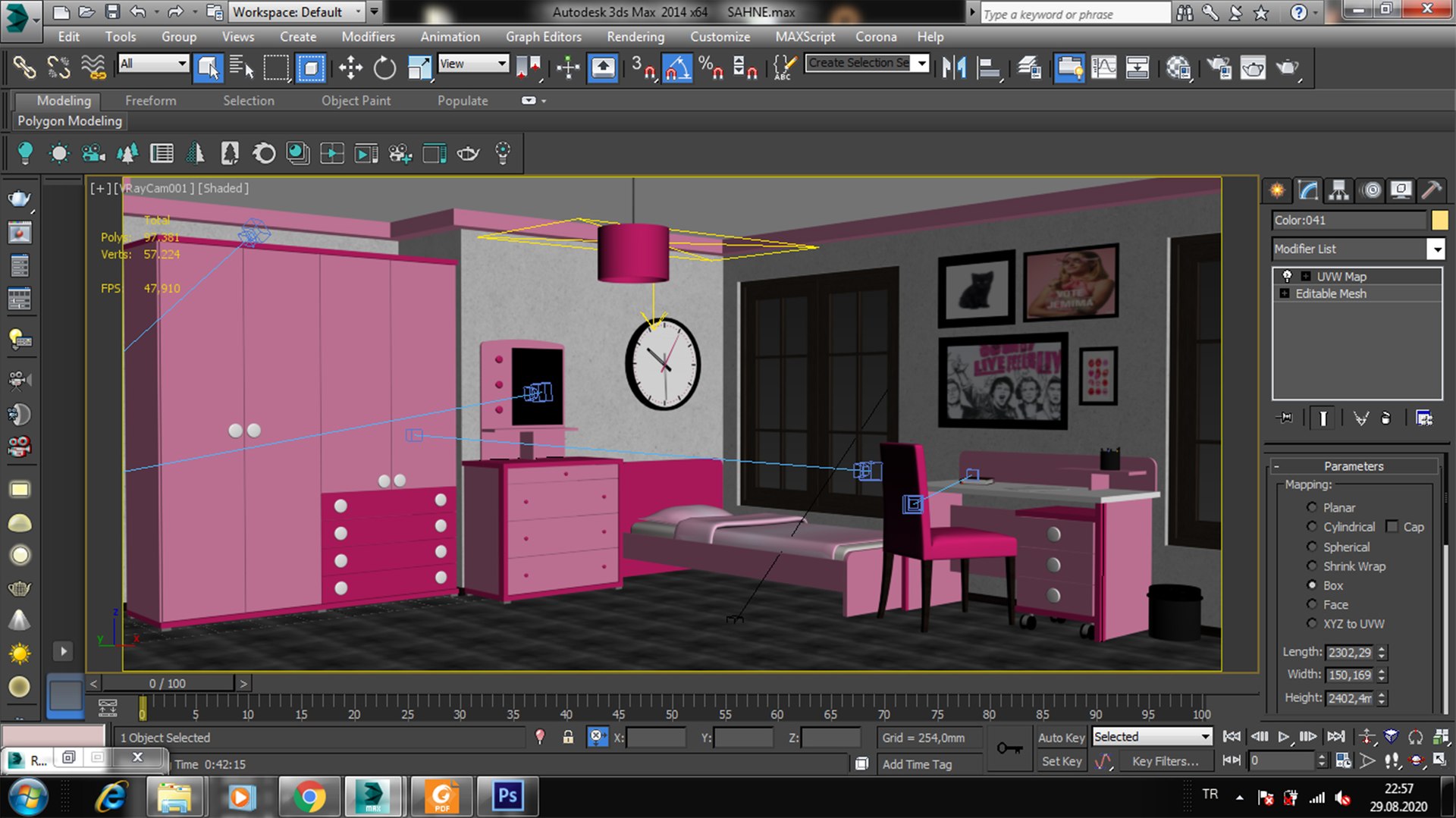Open reference coordinate View dropdown
This screenshot has height=818, width=1456.
tap(472, 64)
